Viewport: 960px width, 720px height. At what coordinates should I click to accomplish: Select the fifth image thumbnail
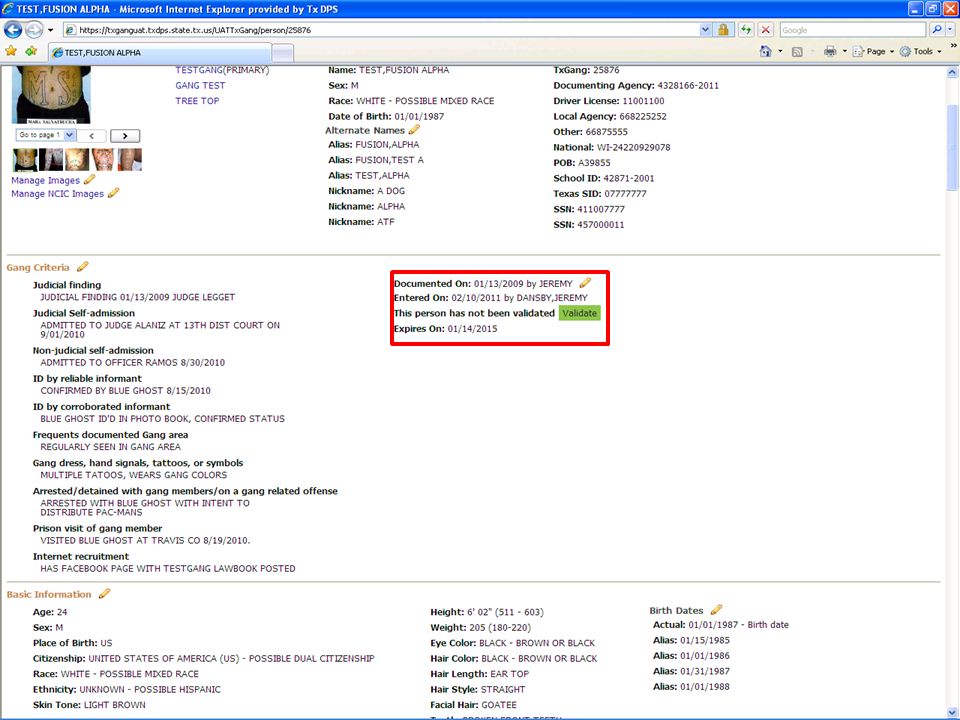(x=129, y=159)
